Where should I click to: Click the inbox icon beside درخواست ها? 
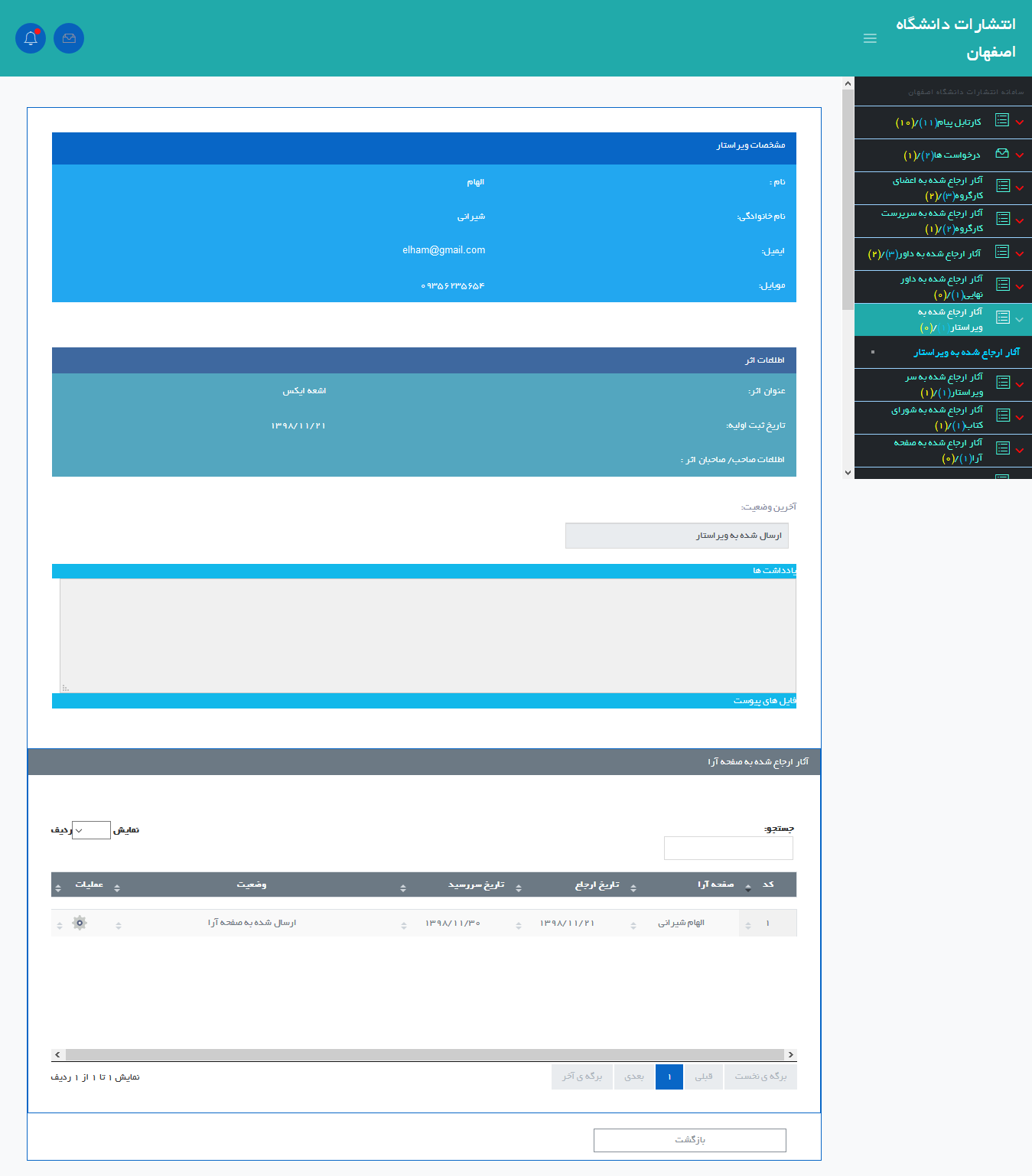1002,154
